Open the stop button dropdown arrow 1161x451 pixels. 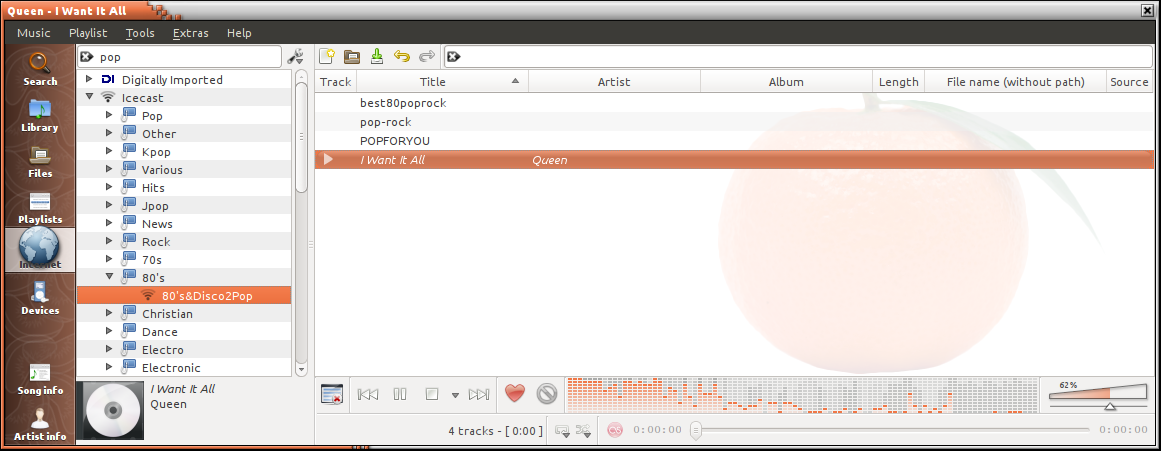(455, 395)
